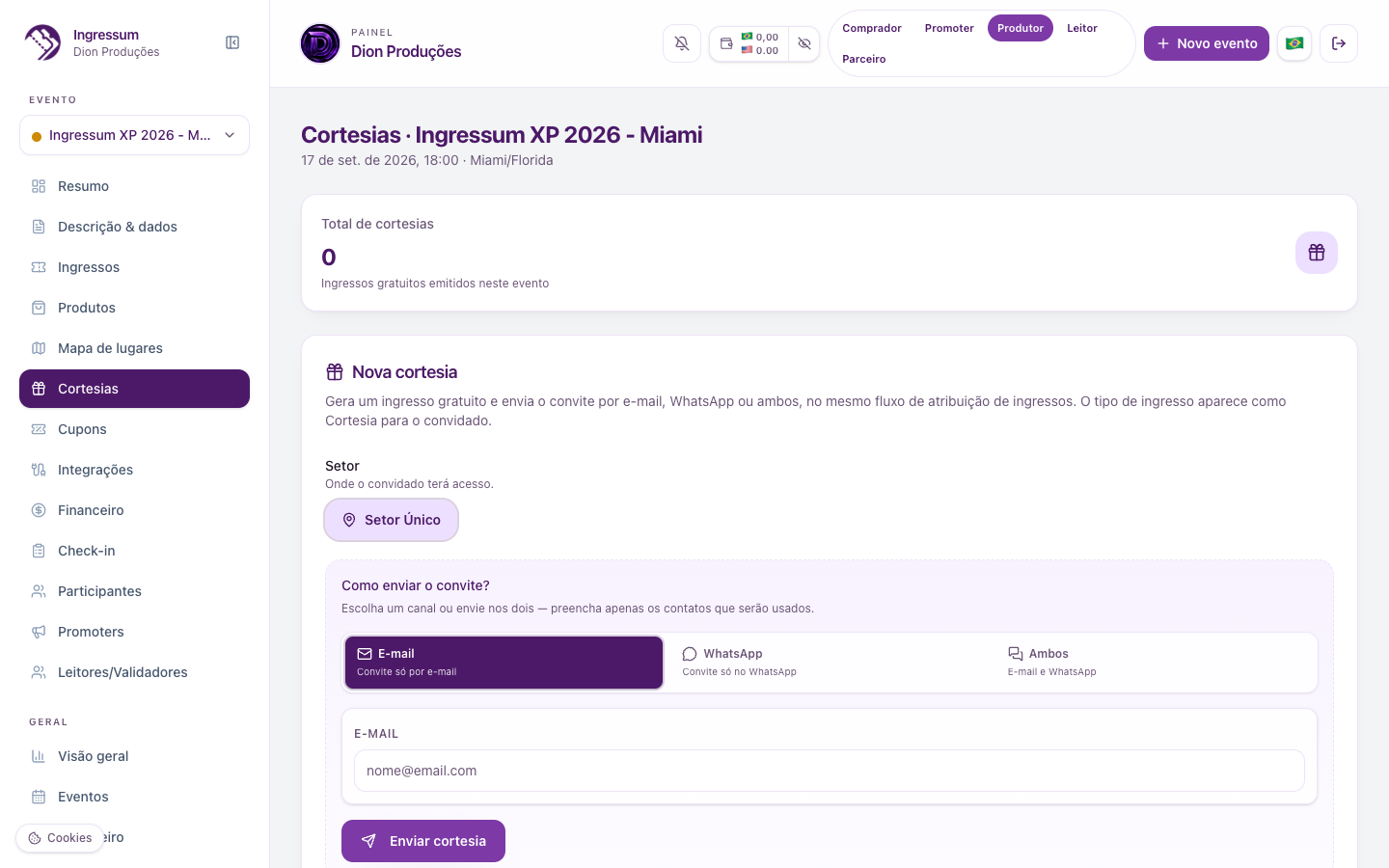Click the Ingressum logo icon
Viewport: 1389px width, 868px height.
pyautogui.click(x=42, y=42)
